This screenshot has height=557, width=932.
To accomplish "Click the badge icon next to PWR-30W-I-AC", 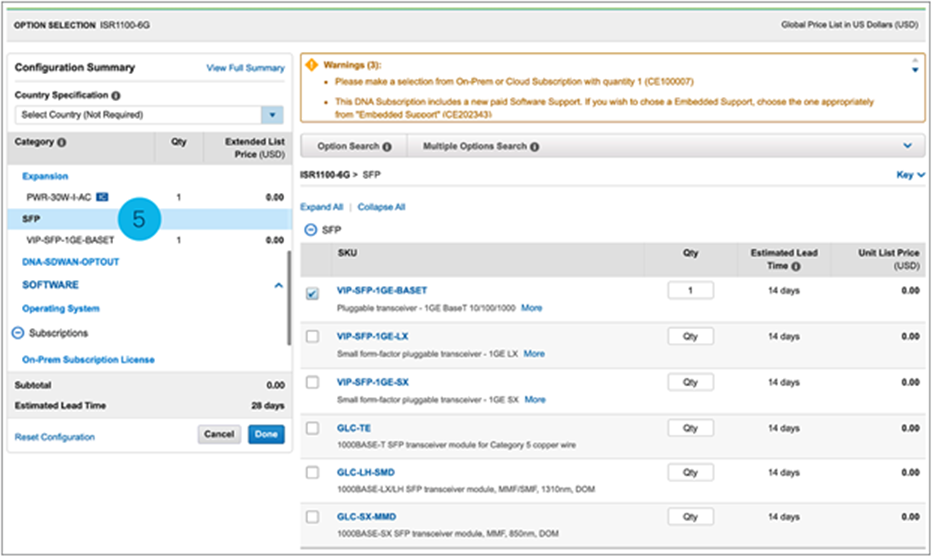I will tap(102, 197).
